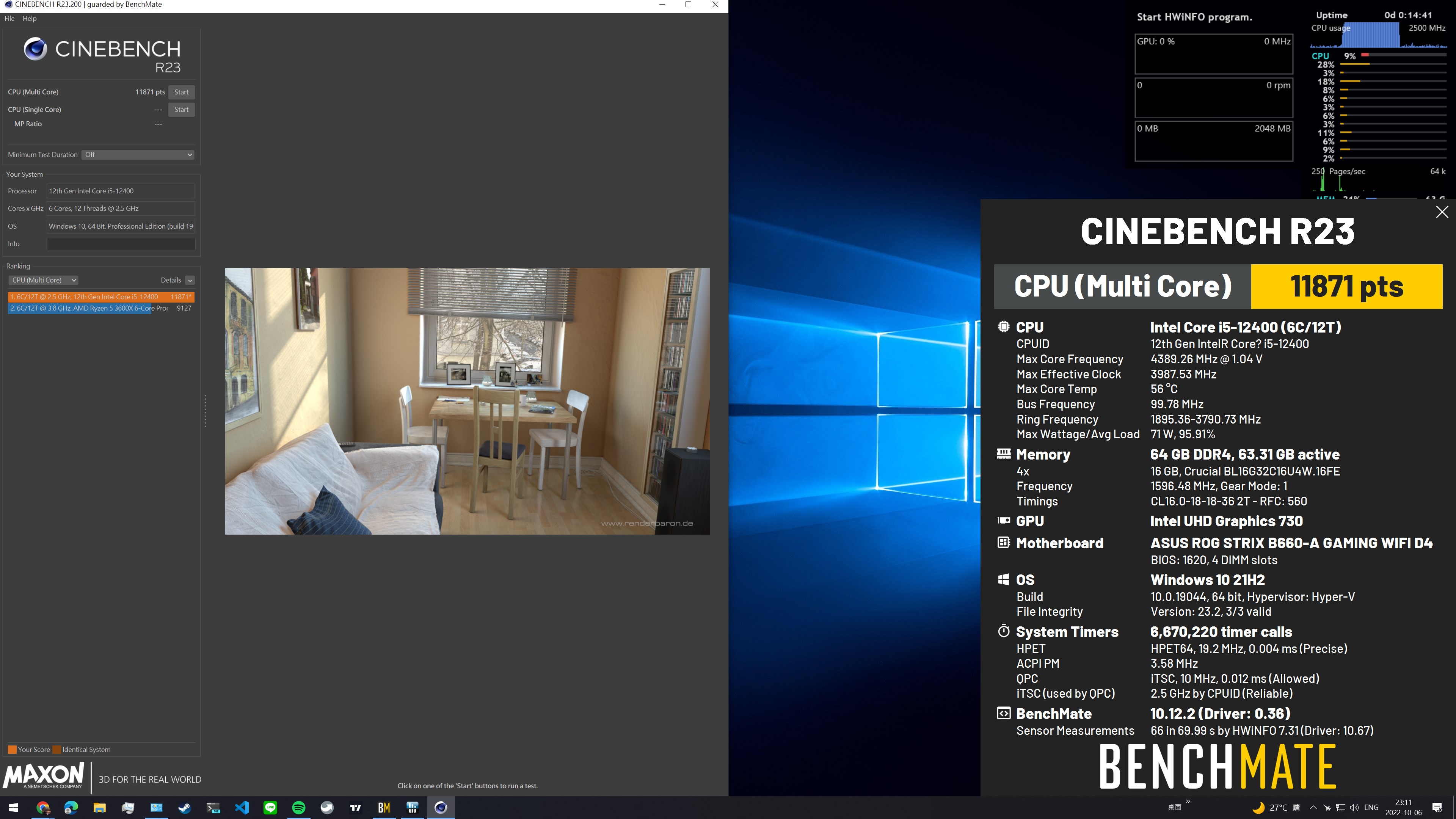
Task: Open the Minimum Test Duration dropdown
Action: (138, 155)
